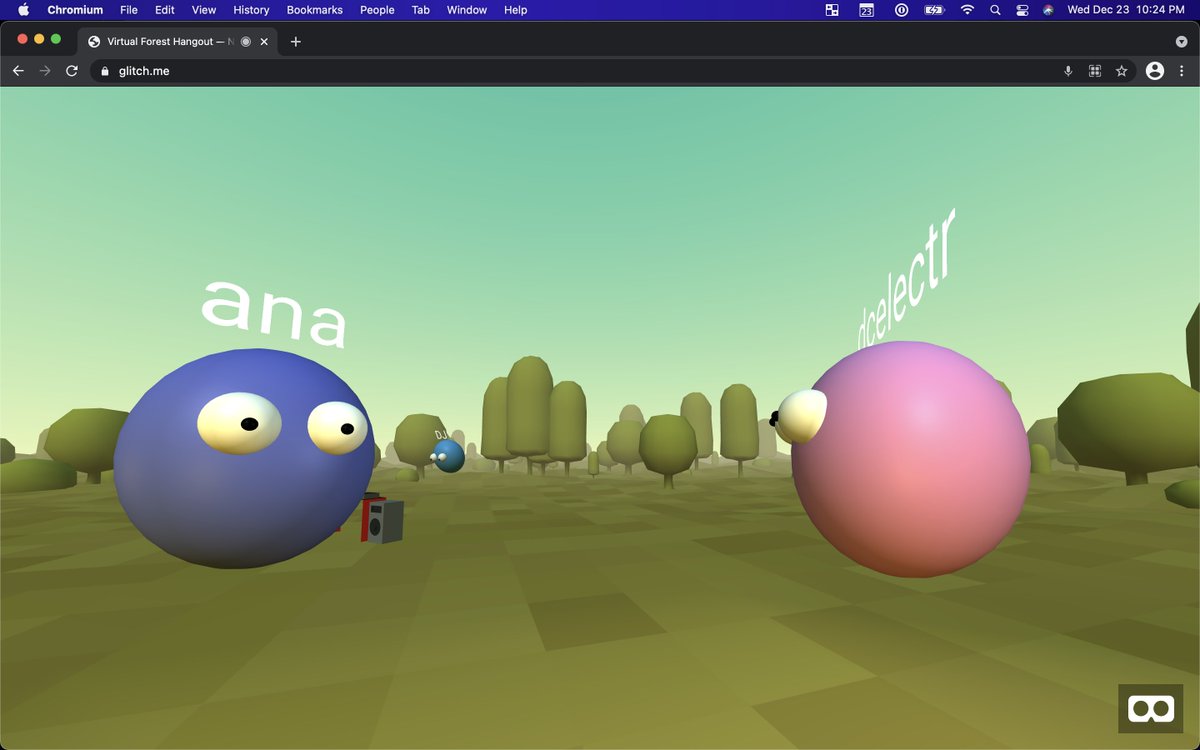Open the View menu
This screenshot has height=750, width=1200.
pos(204,10)
